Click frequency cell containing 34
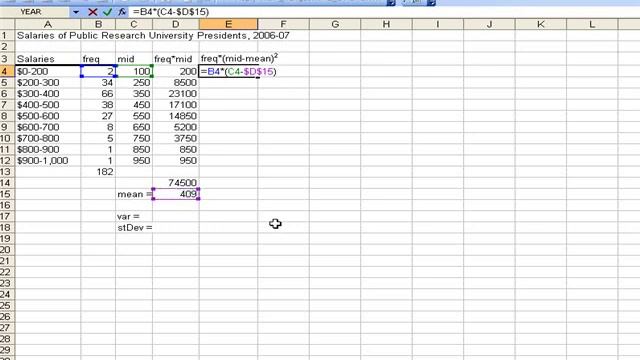Viewport: 640px width, 360px height. click(98, 82)
